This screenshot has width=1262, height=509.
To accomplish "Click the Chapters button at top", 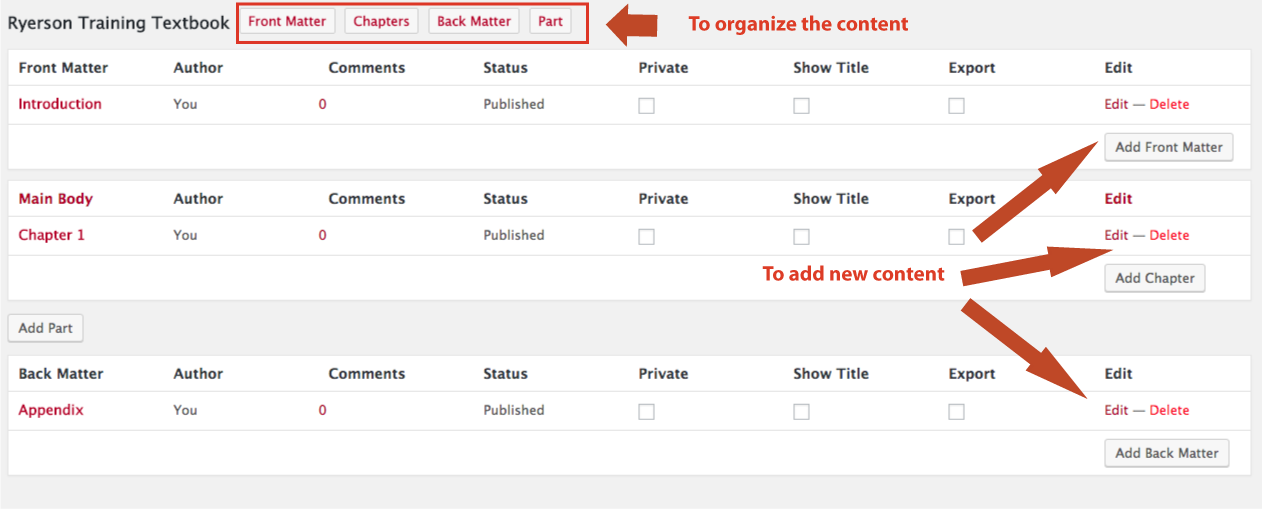I will [381, 22].
